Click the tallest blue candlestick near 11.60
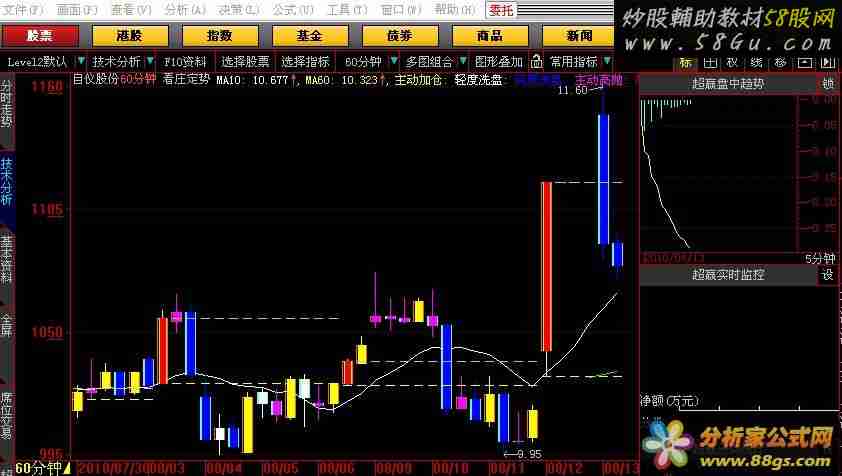 click(604, 179)
